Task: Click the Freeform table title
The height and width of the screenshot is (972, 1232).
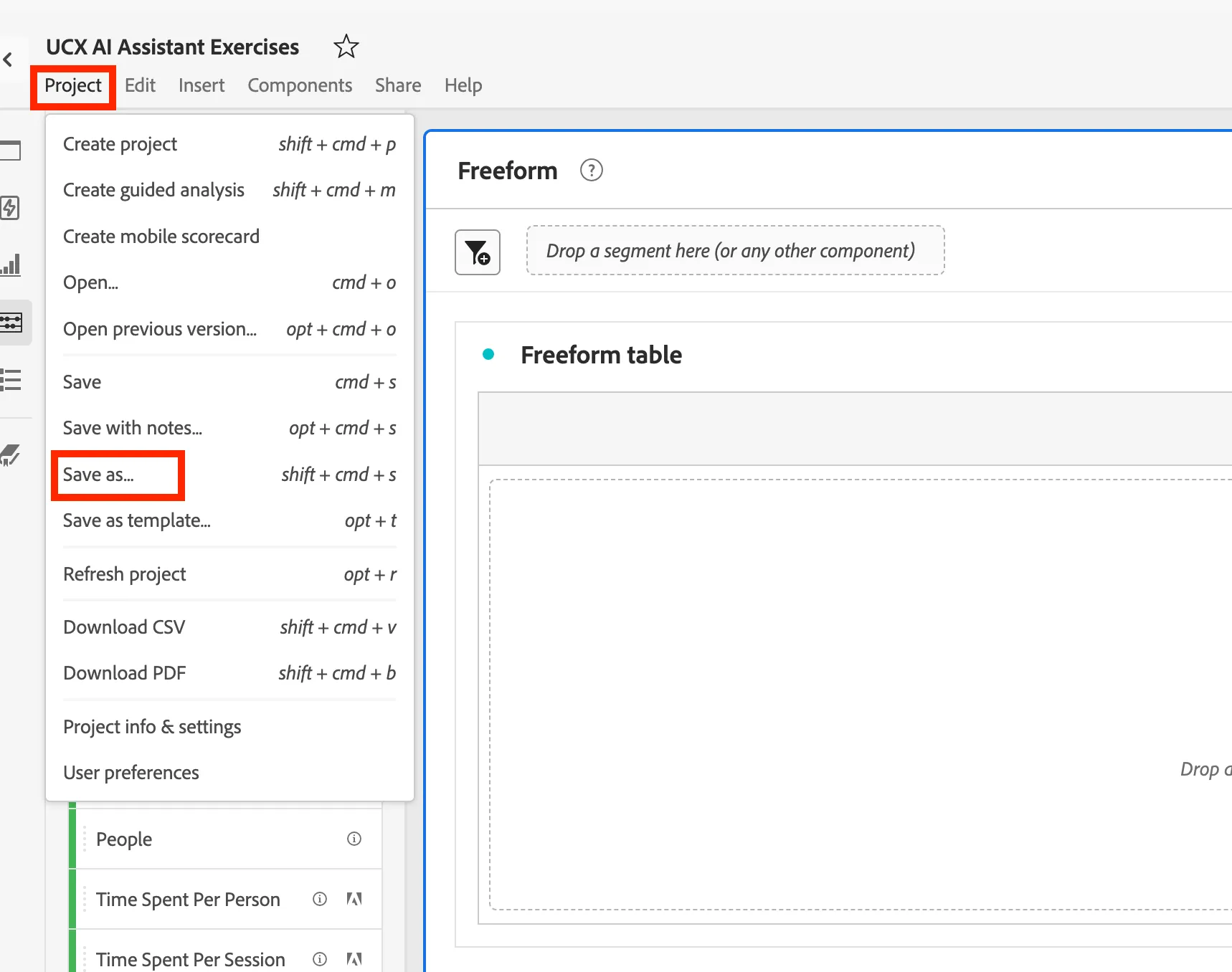Action: pyautogui.click(x=601, y=355)
